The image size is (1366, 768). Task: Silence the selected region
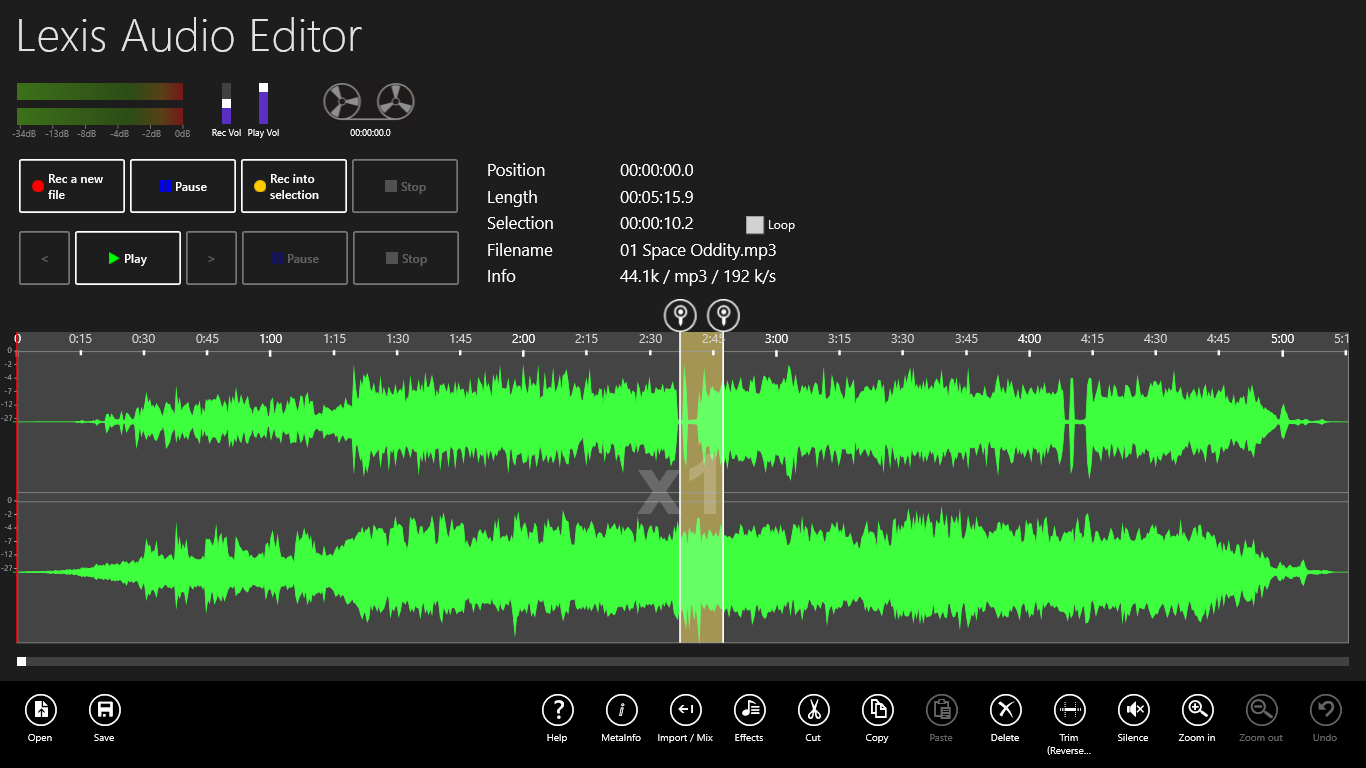pos(1133,710)
